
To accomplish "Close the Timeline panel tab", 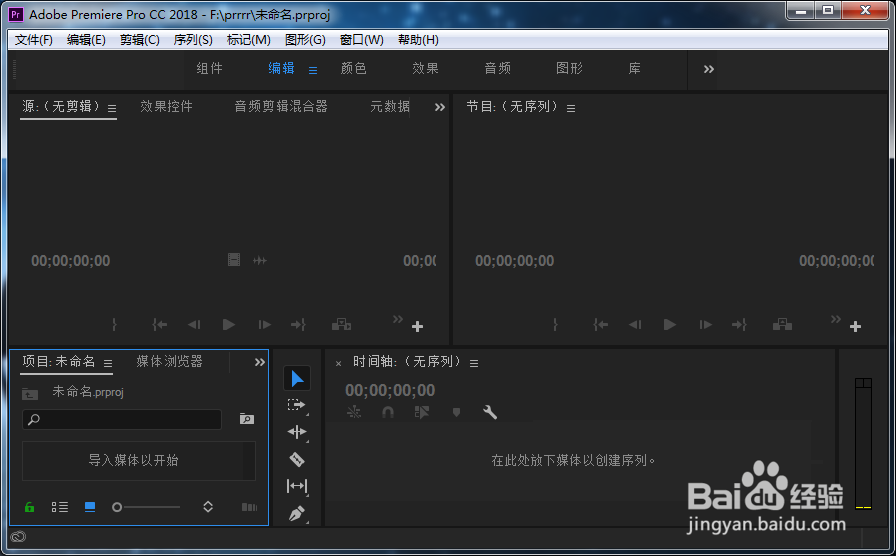I will tap(338, 363).
